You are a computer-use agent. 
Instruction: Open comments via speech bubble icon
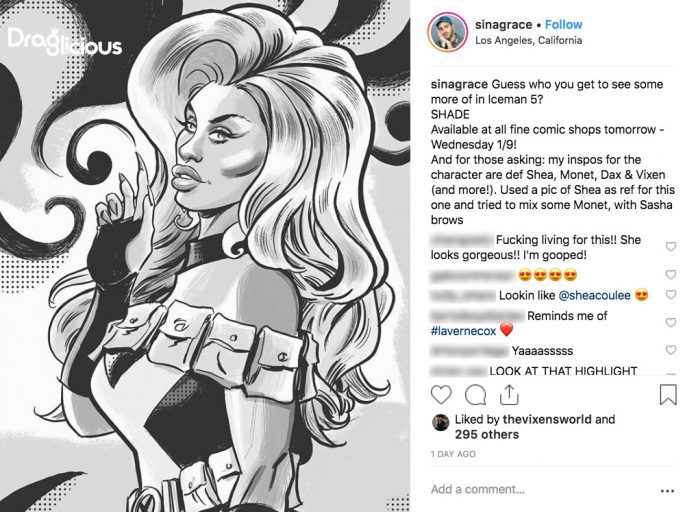(x=475, y=395)
